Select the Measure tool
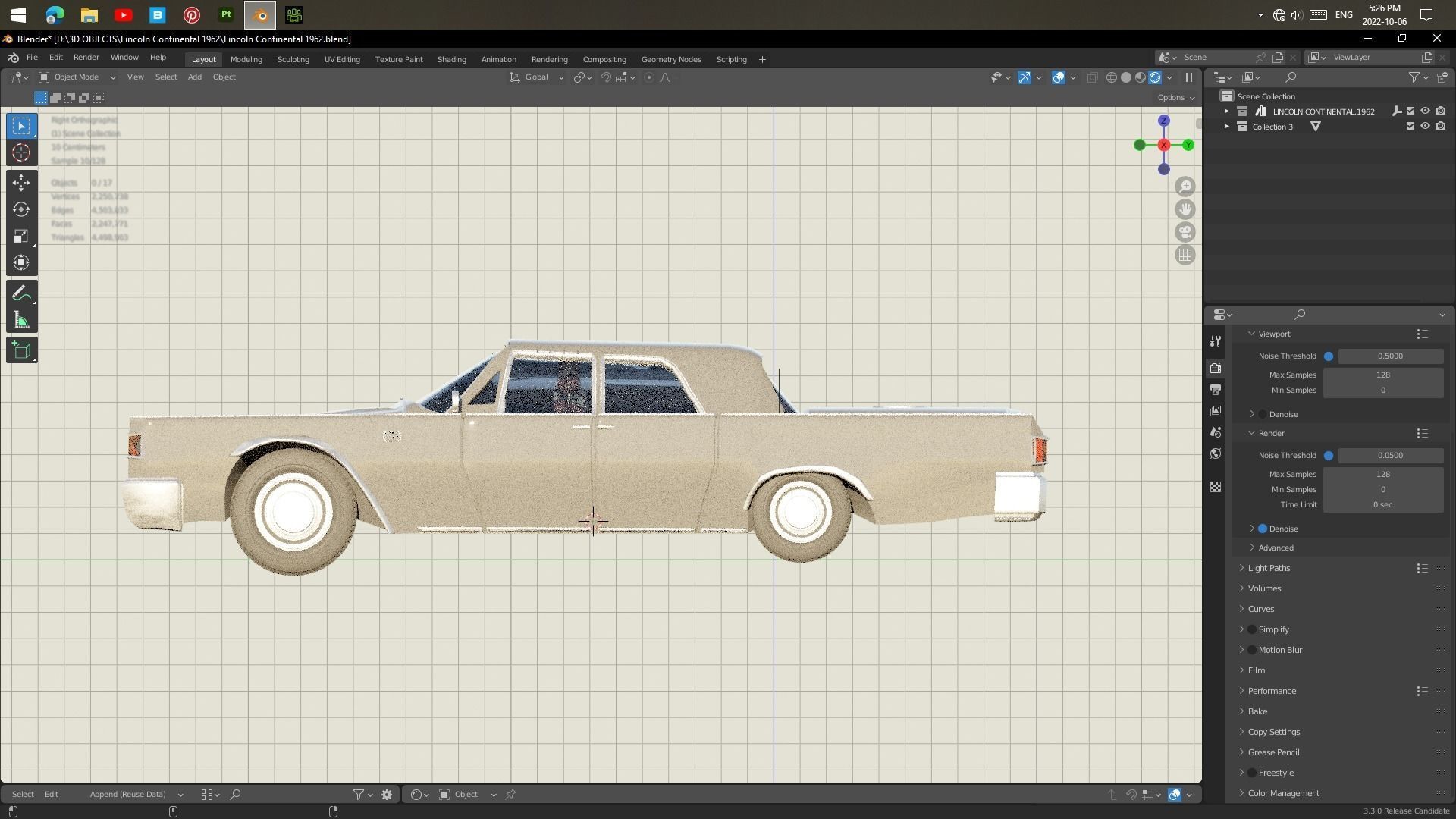1456x819 pixels. pos(21,320)
